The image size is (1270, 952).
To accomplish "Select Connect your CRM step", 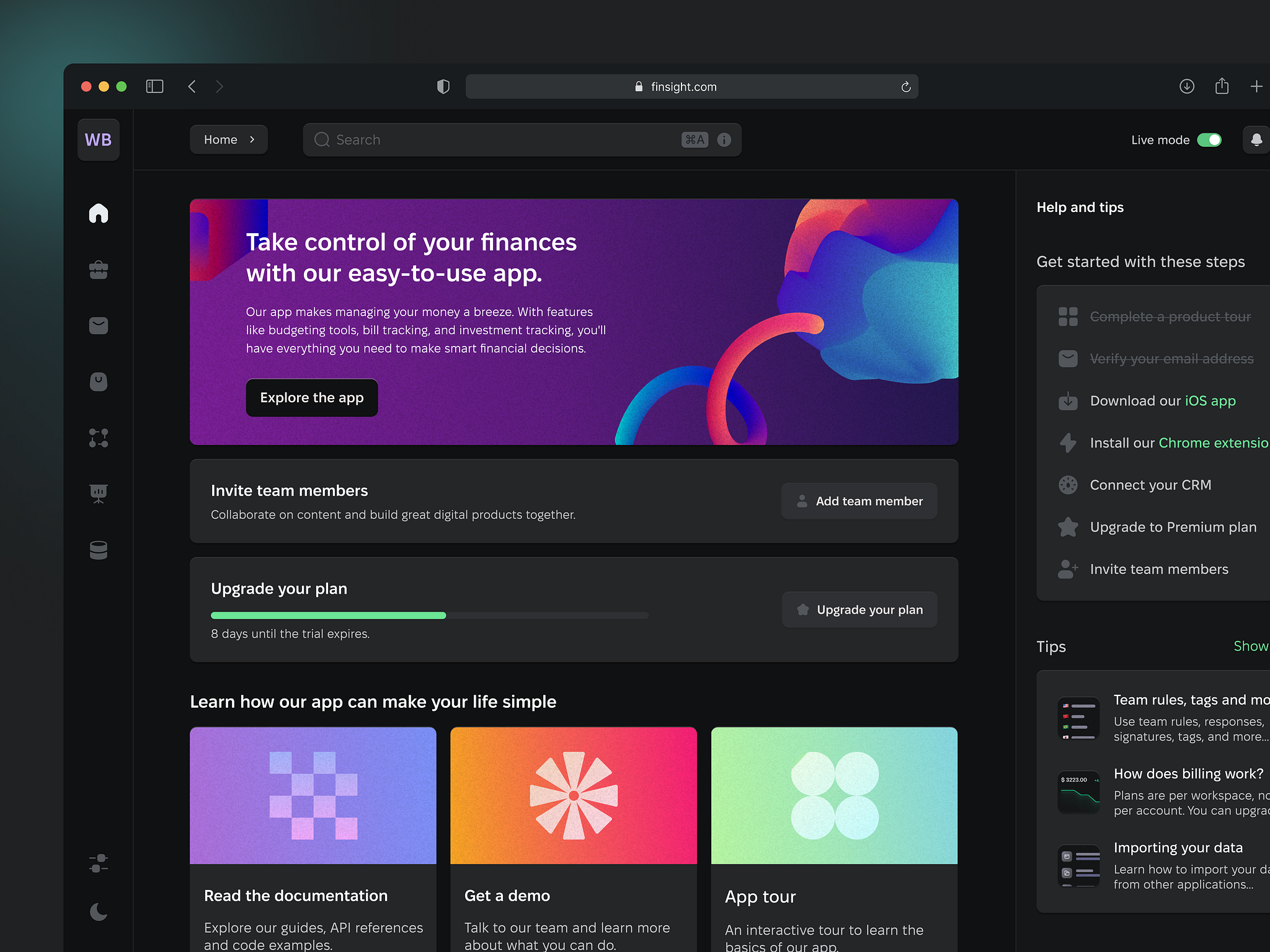I will (1150, 485).
